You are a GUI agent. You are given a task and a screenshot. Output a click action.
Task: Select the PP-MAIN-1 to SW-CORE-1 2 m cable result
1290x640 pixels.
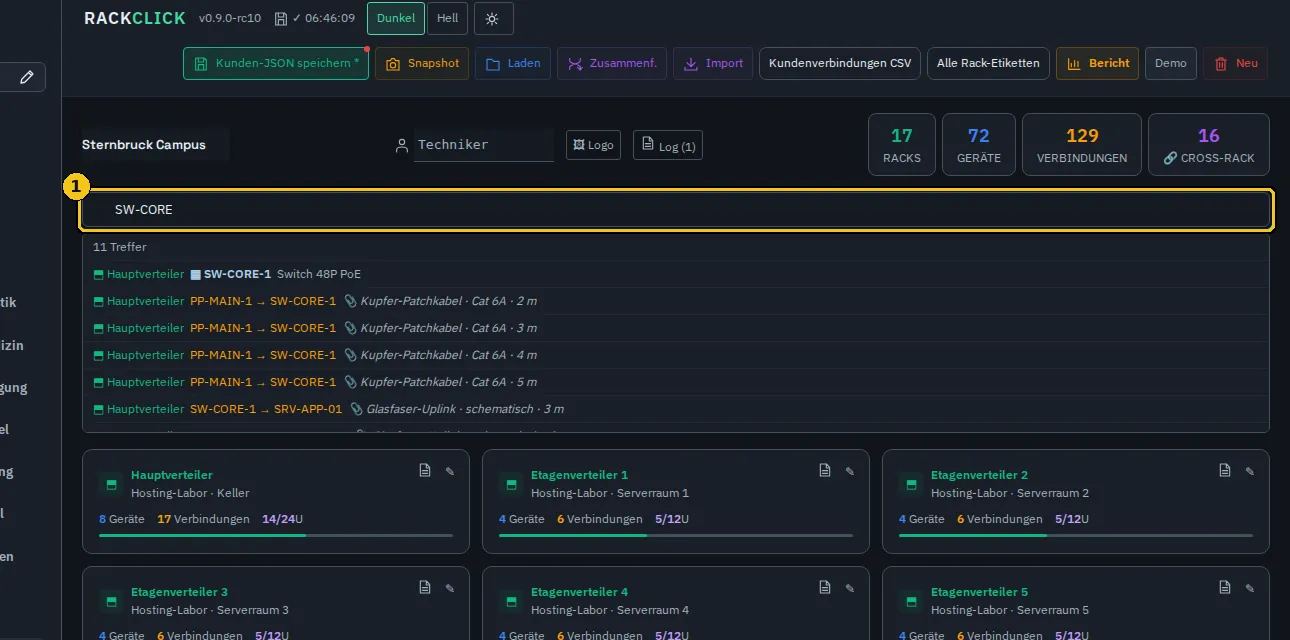coord(676,301)
